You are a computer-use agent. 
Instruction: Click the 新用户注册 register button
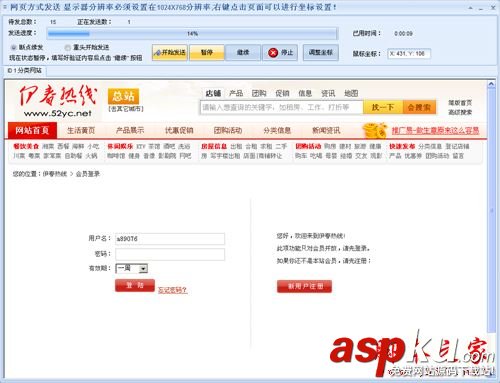coord(304,286)
